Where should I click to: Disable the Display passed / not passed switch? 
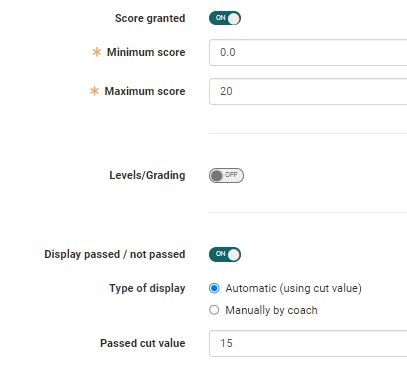pos(225,254)
